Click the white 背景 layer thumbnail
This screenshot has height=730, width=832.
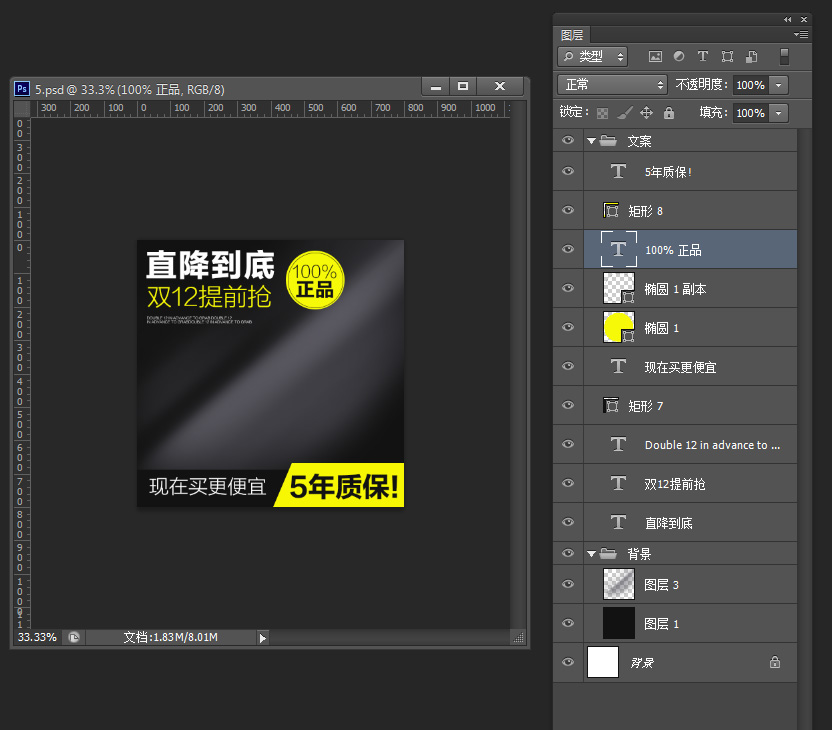603,662
